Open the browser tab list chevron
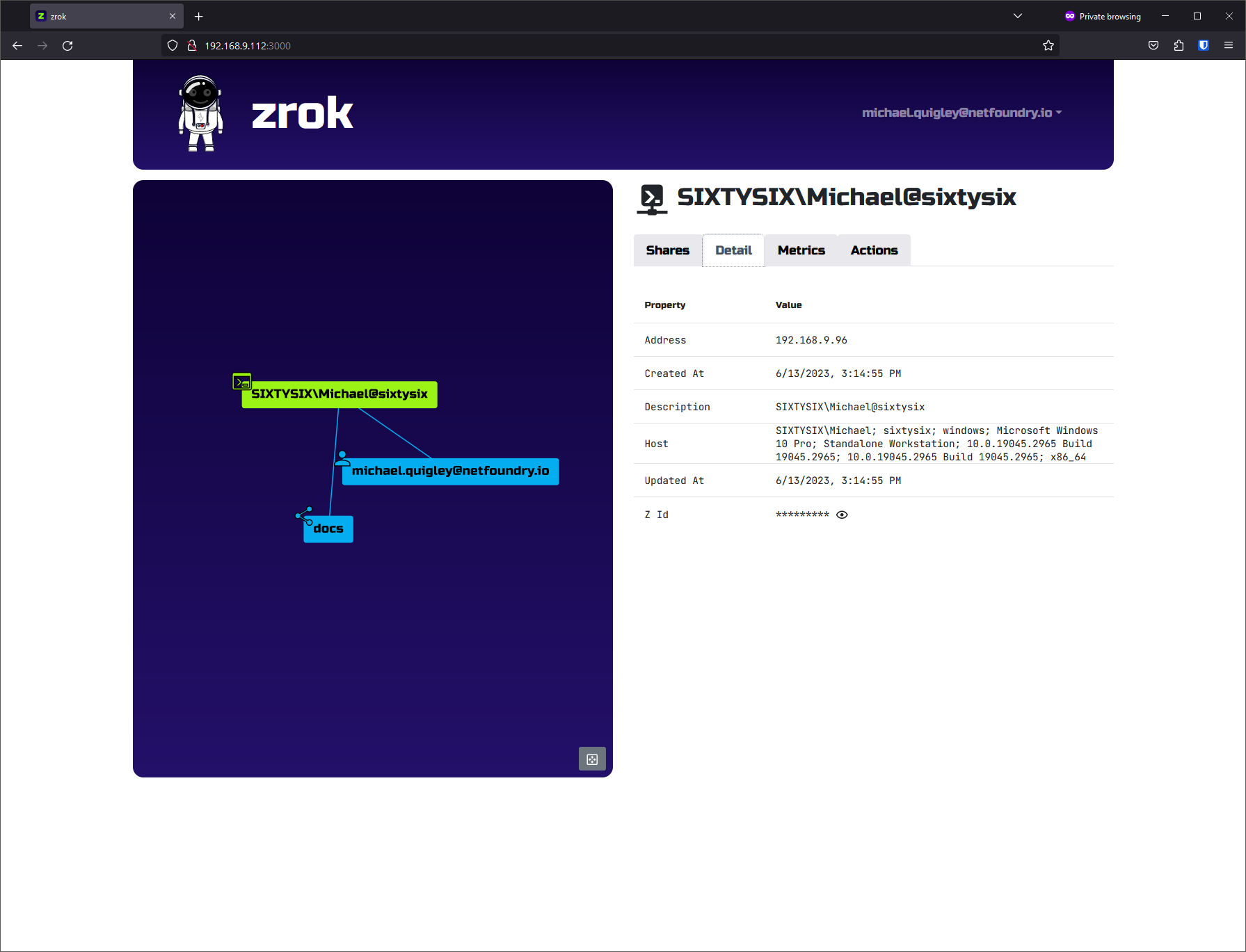 coord(1017,15)
